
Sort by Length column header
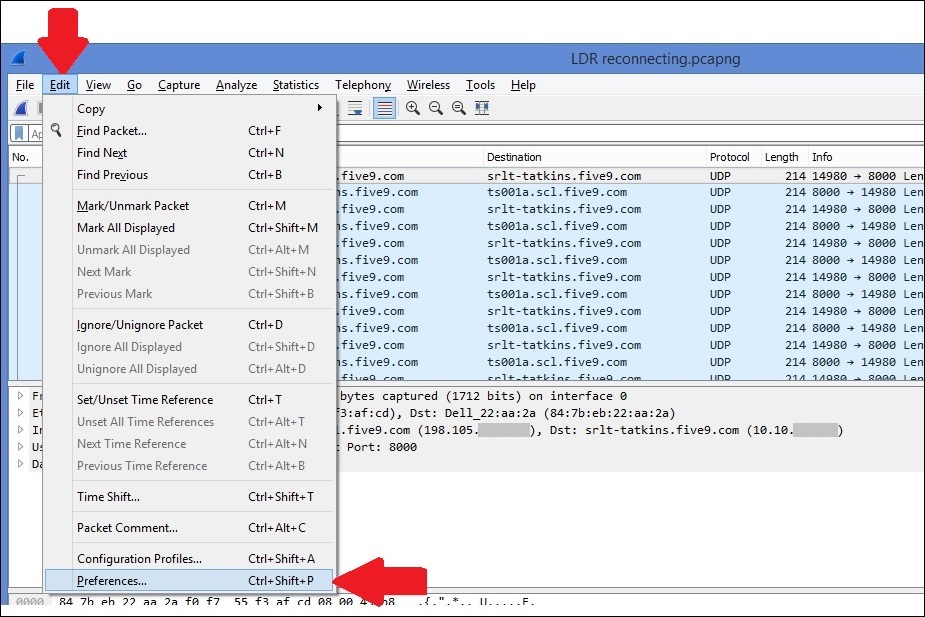pyautogui.click(x=784, y=157)
